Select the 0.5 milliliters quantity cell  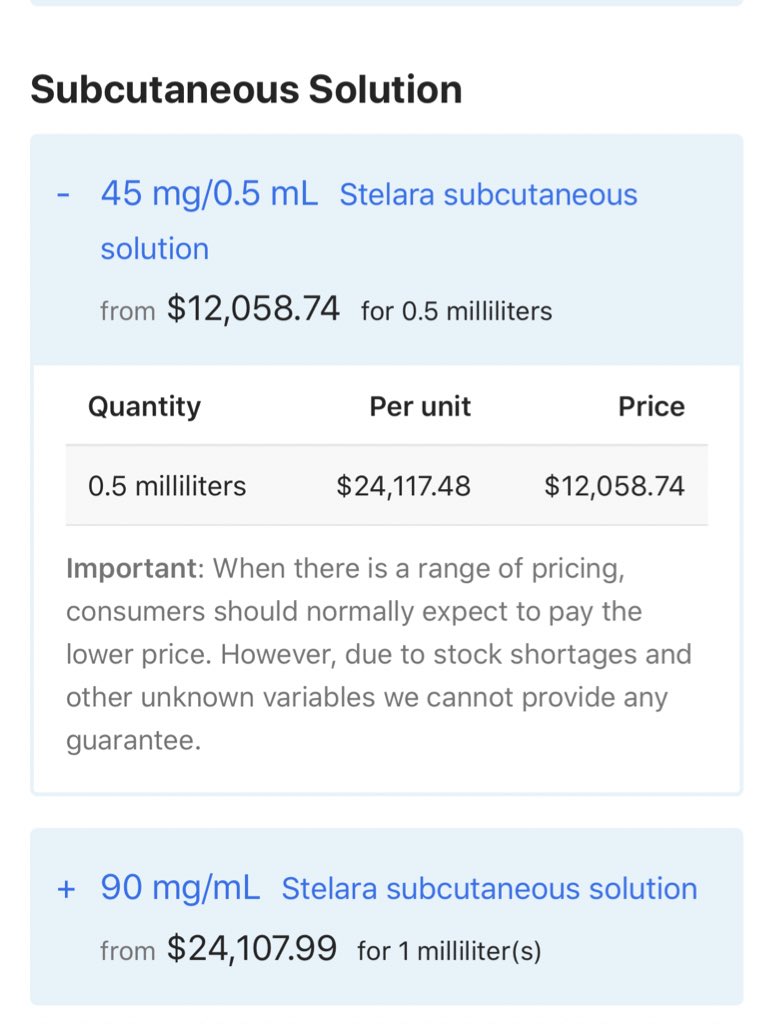pos(167,486)
